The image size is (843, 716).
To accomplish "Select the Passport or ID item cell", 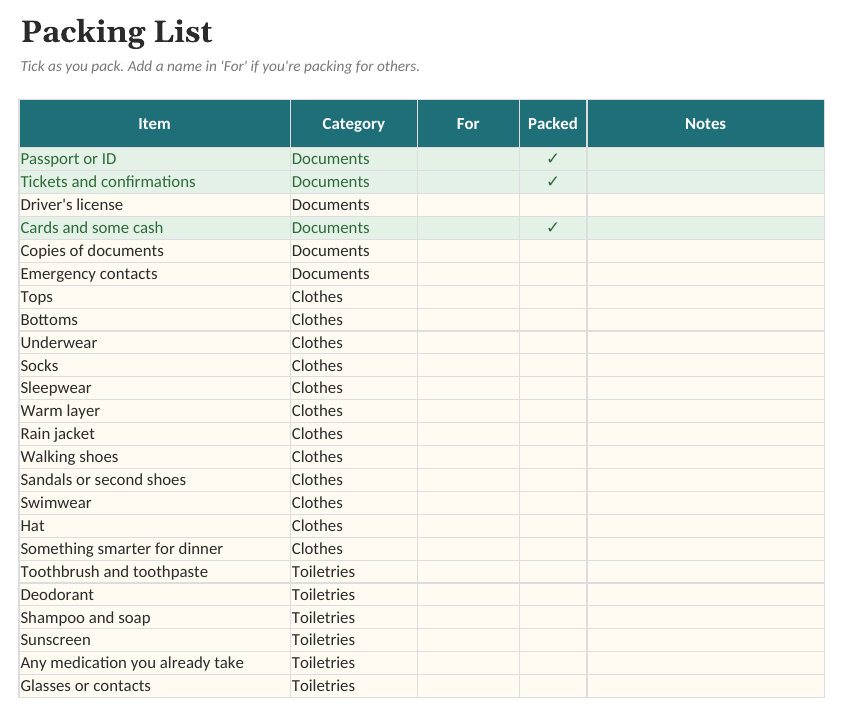I will click(155, 159).
